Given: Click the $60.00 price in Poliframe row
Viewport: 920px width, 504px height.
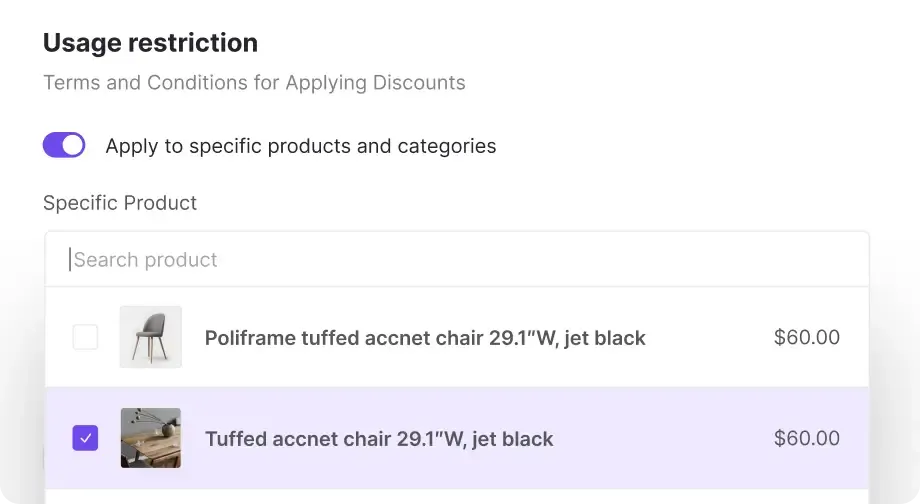Looking at the screenshot, I should pyautogui.click(x=807, y=337).
